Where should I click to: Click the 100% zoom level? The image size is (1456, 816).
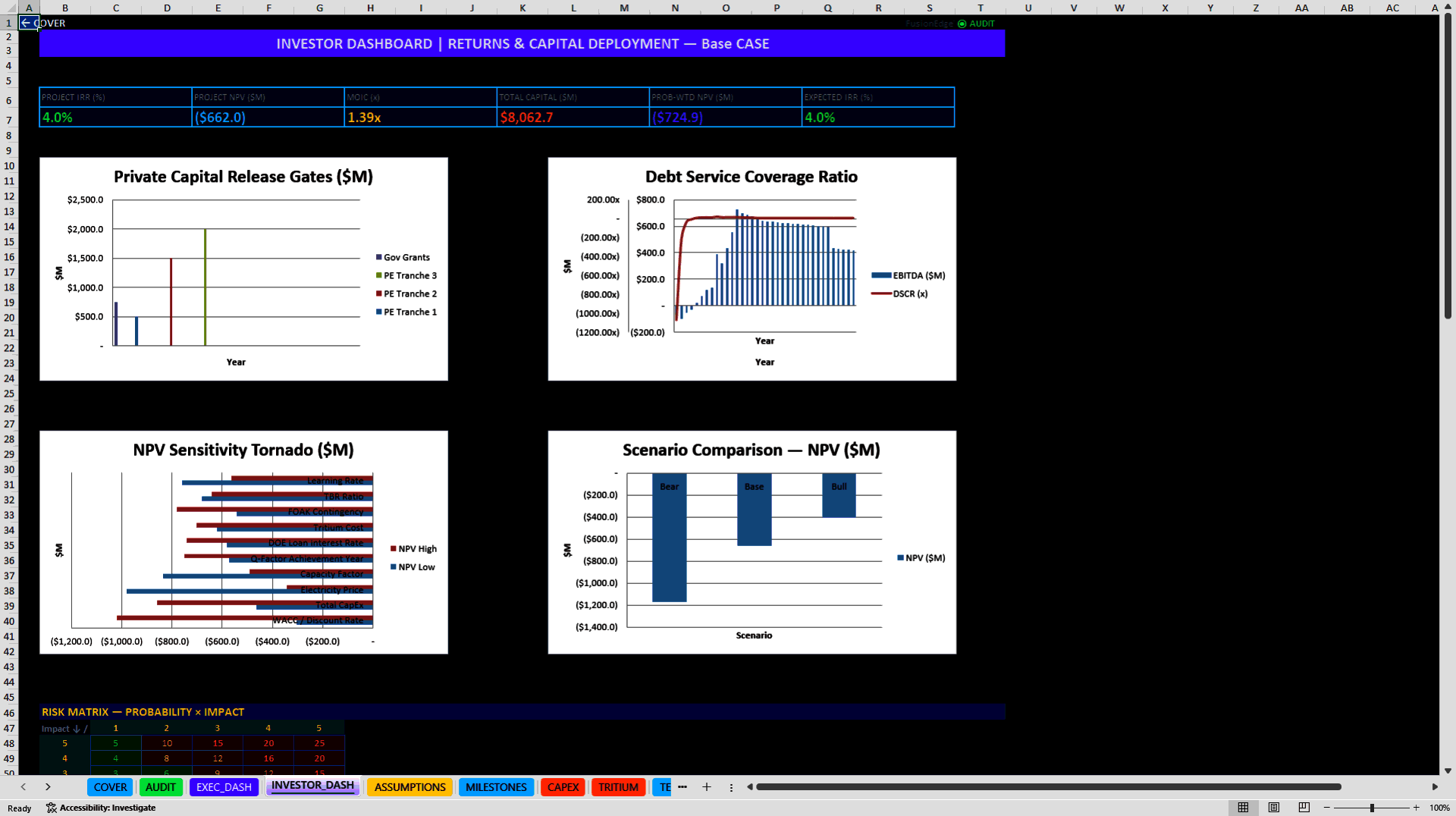coord(1439,808)
